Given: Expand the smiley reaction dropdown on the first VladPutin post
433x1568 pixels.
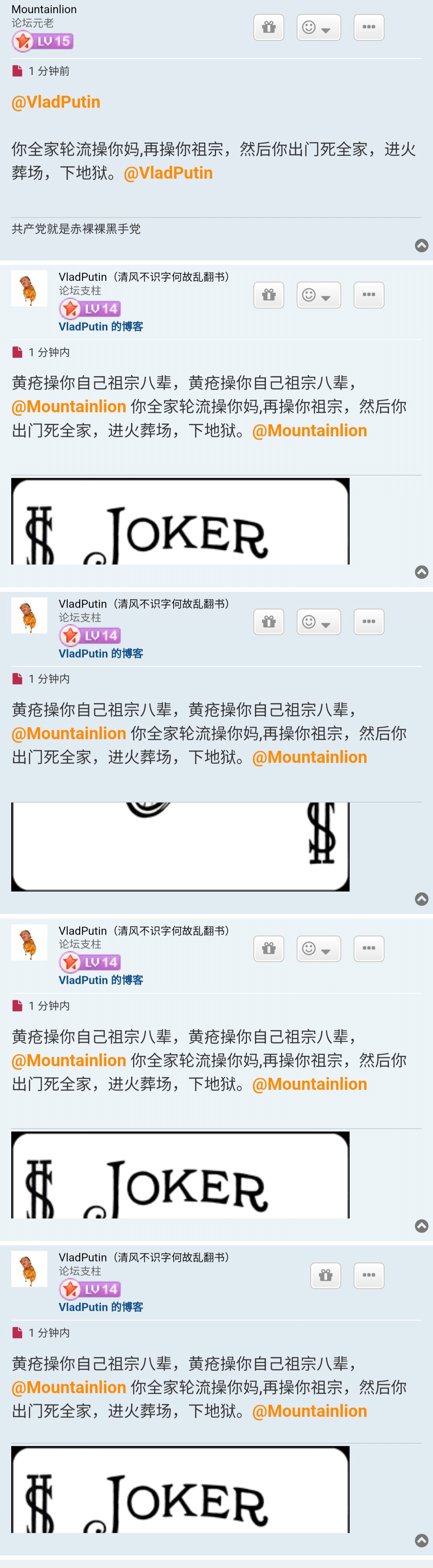Looking at the screenshot, I should pos(318,295).
